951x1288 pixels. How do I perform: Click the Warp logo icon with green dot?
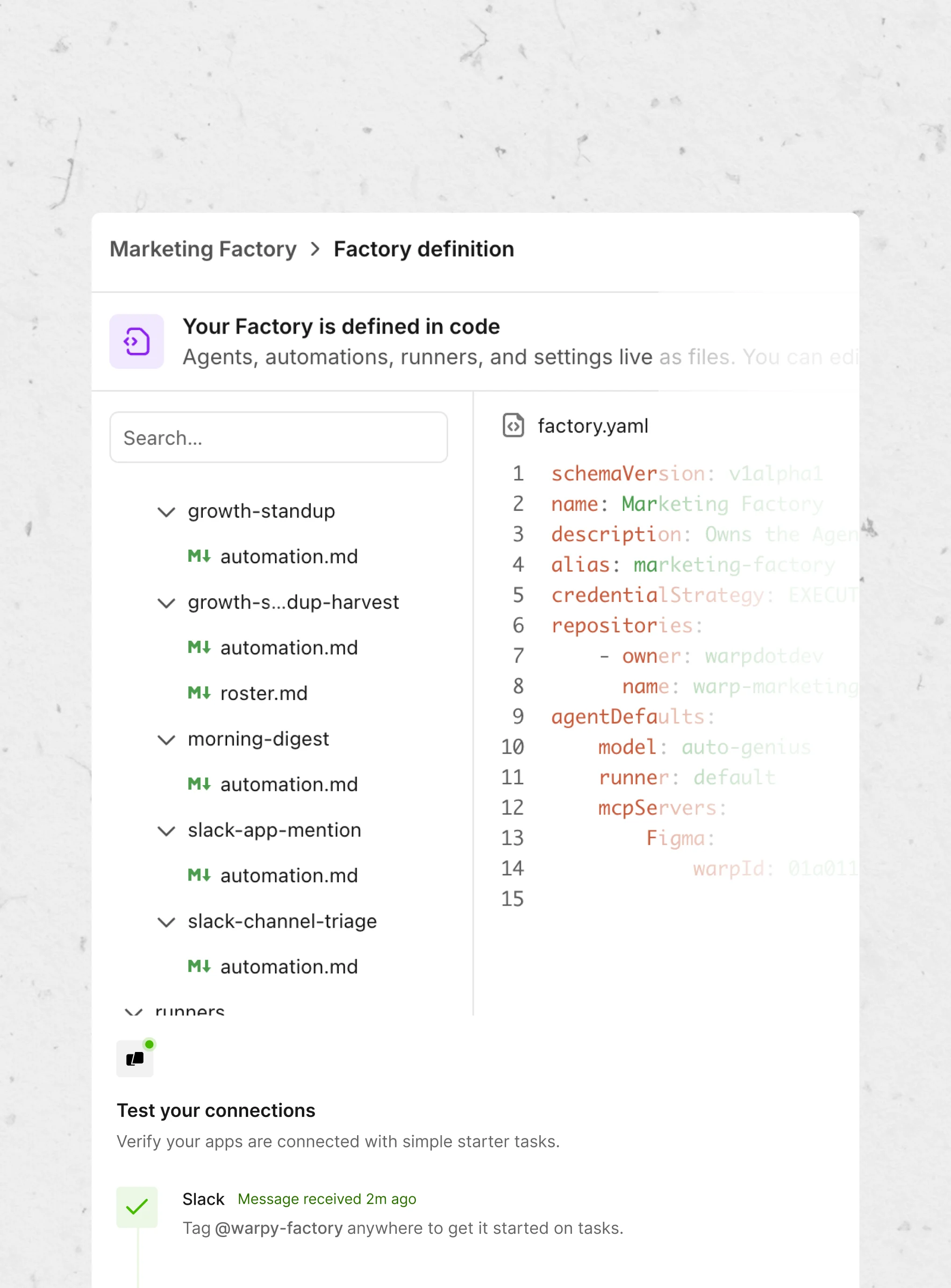[x=135, y=1058]
